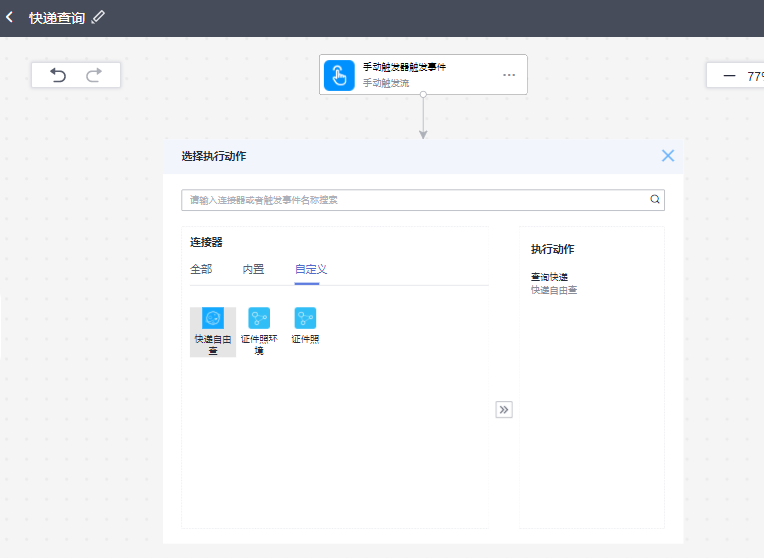Choose the 证件照 connector
764x558 pixels.
(x=306, y=326)
